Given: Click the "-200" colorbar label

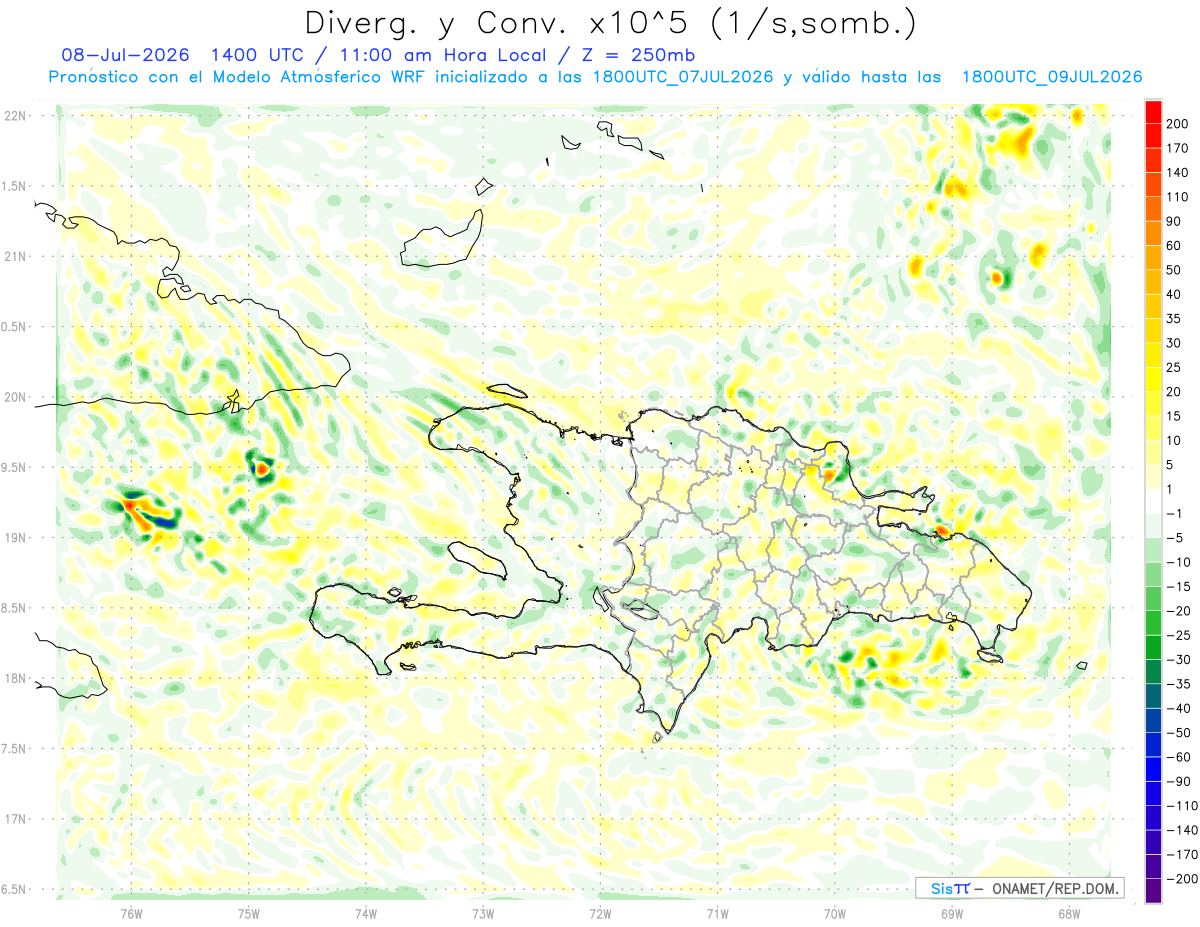Looking at the screenshot, I should [x=1182, y=879].
